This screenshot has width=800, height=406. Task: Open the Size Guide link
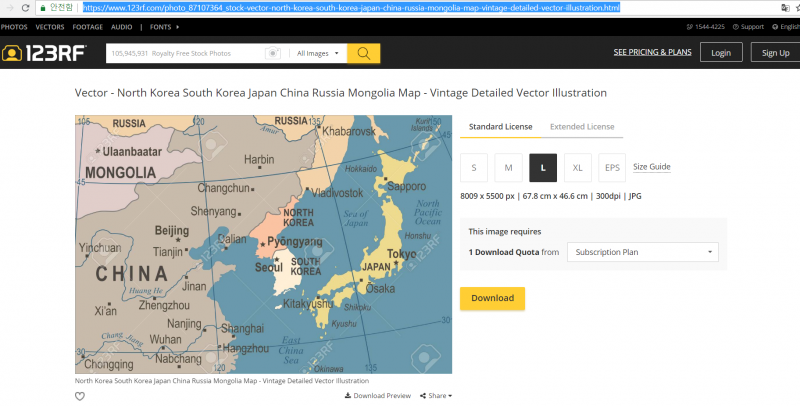[x=651, y=167]
